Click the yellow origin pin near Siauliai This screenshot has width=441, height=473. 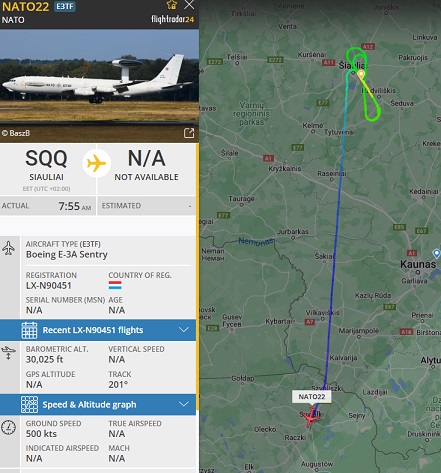pos(361,74)
